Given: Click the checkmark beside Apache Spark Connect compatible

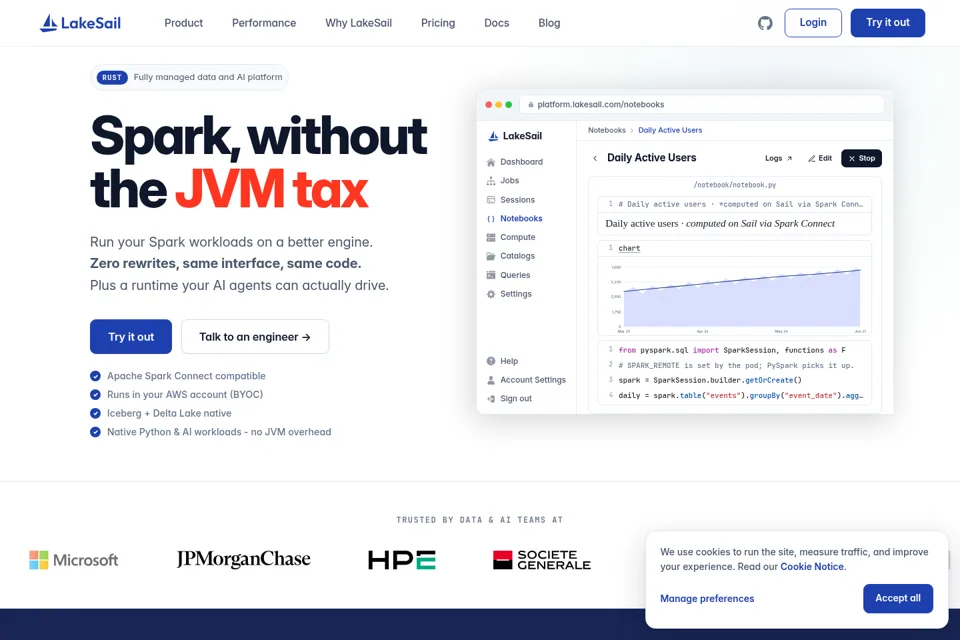Looking at the screenshot, I should pos(96,376).
